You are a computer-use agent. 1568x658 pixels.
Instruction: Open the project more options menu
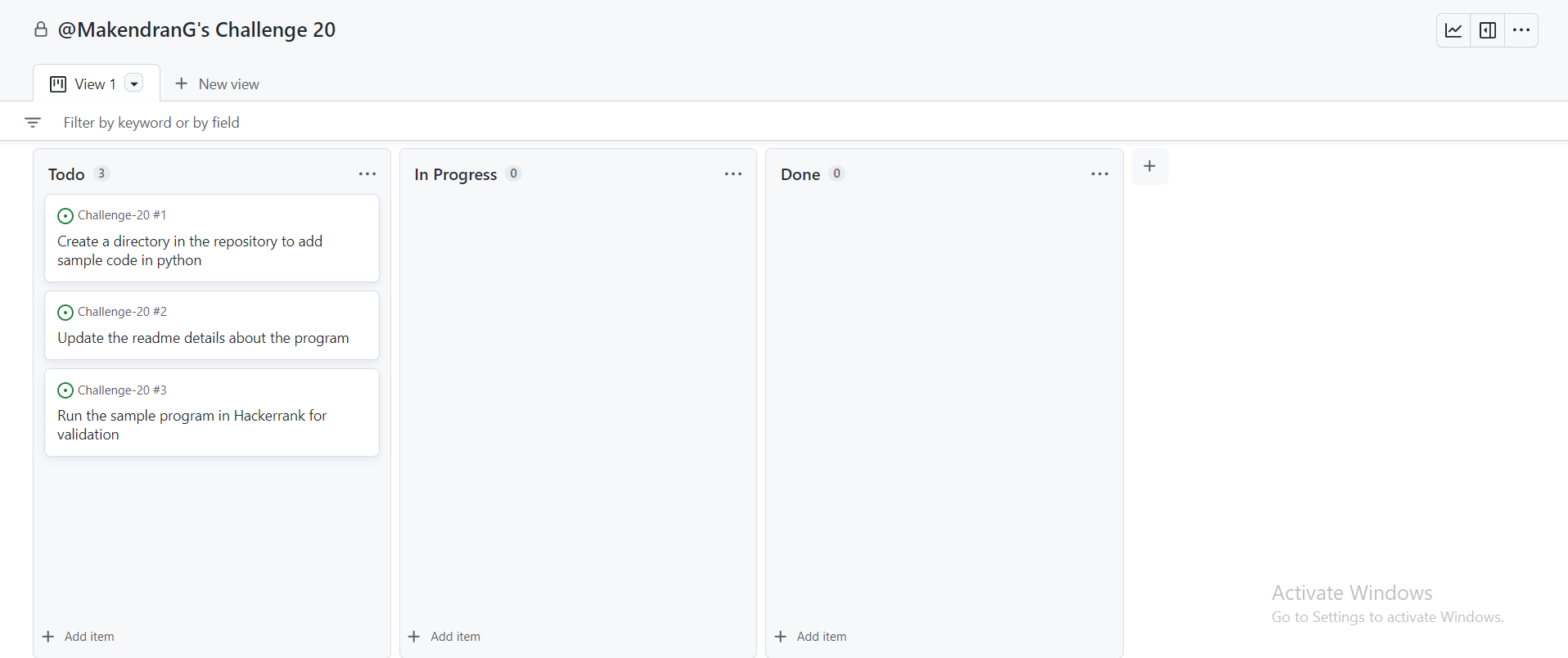click(x=1521, y=30)
